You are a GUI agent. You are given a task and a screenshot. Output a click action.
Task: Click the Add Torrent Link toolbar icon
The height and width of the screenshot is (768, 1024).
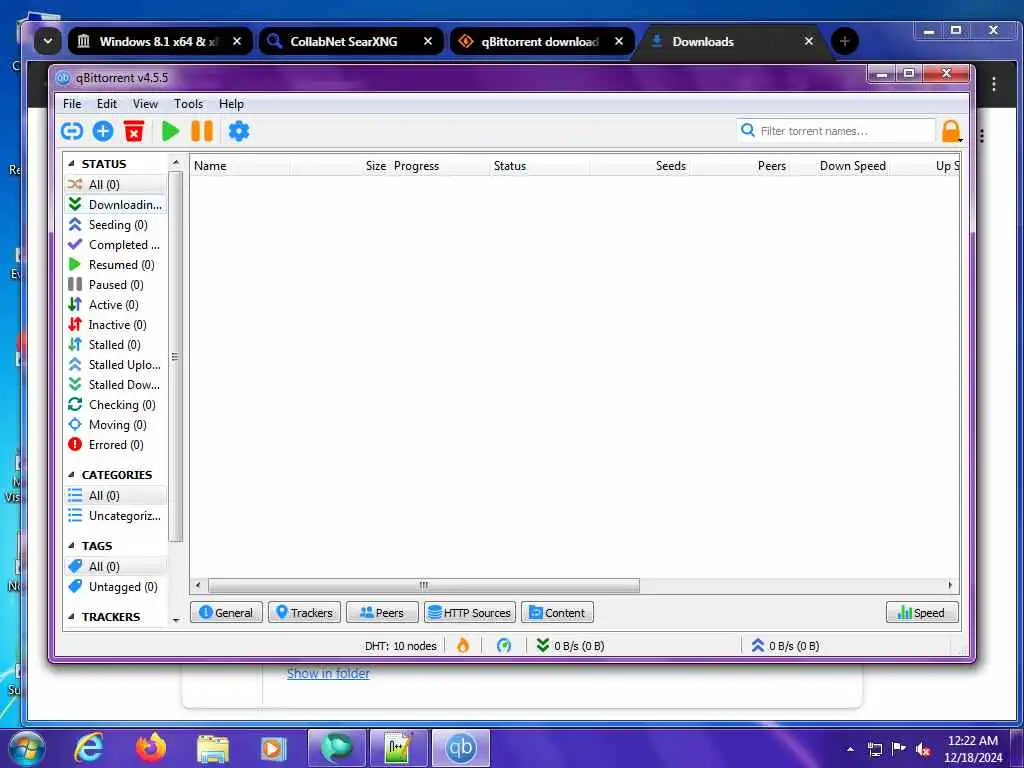click(x=72, y=131)
